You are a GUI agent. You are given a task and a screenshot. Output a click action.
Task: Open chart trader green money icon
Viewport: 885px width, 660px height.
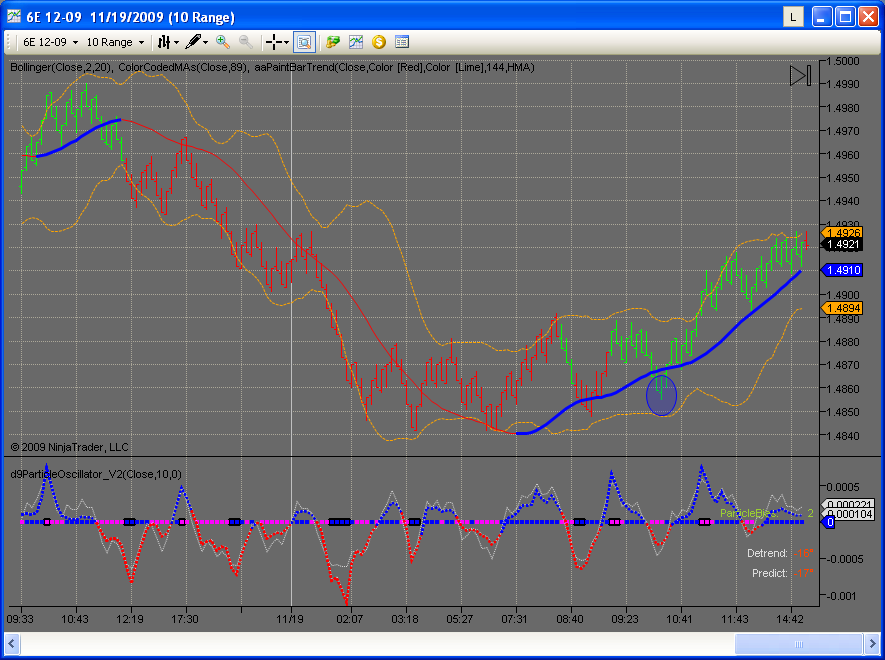pyautogui.click(x=333, y=42)
